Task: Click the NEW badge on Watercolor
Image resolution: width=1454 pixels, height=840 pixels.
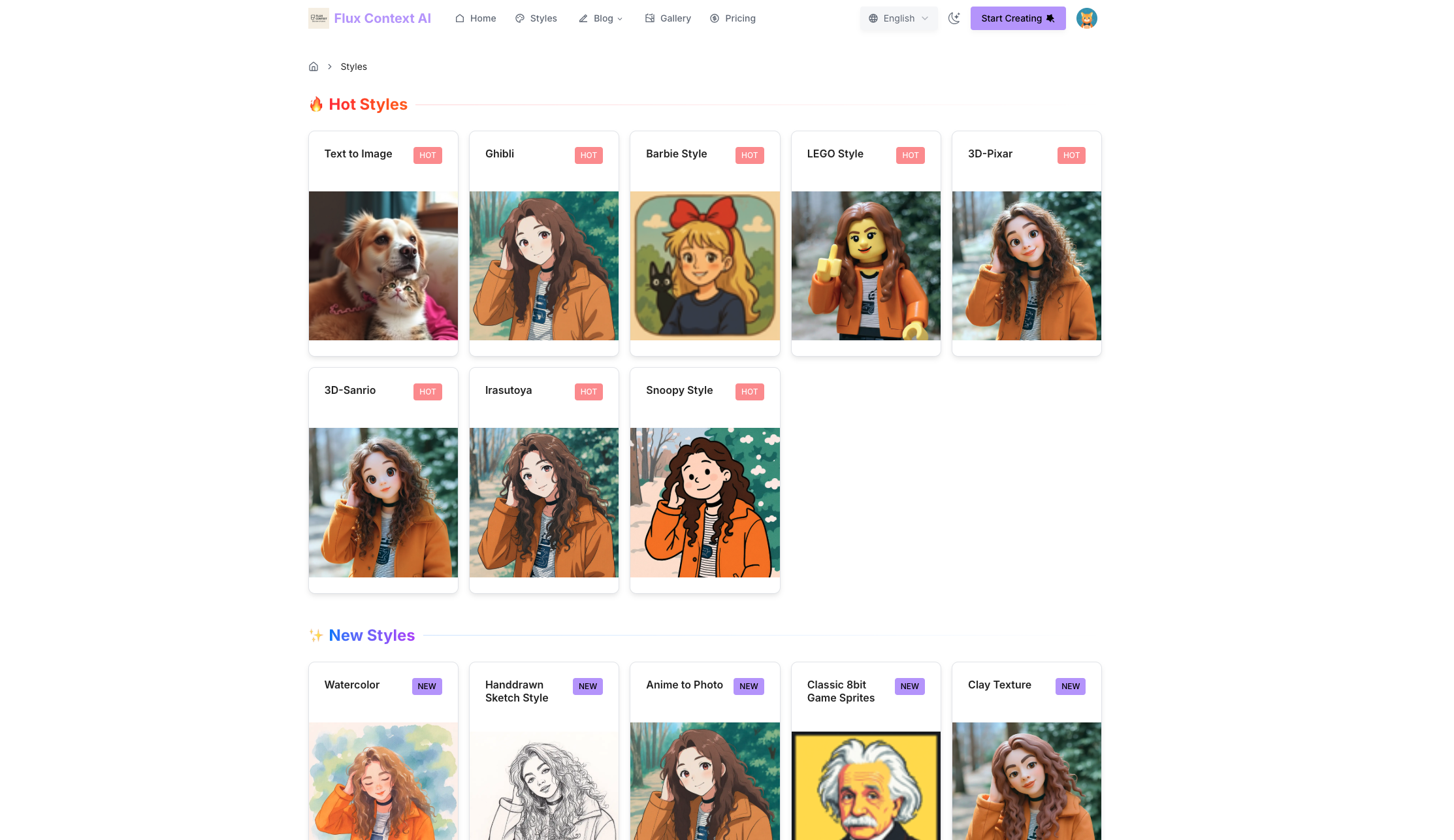Action: [x=427, y=687]
